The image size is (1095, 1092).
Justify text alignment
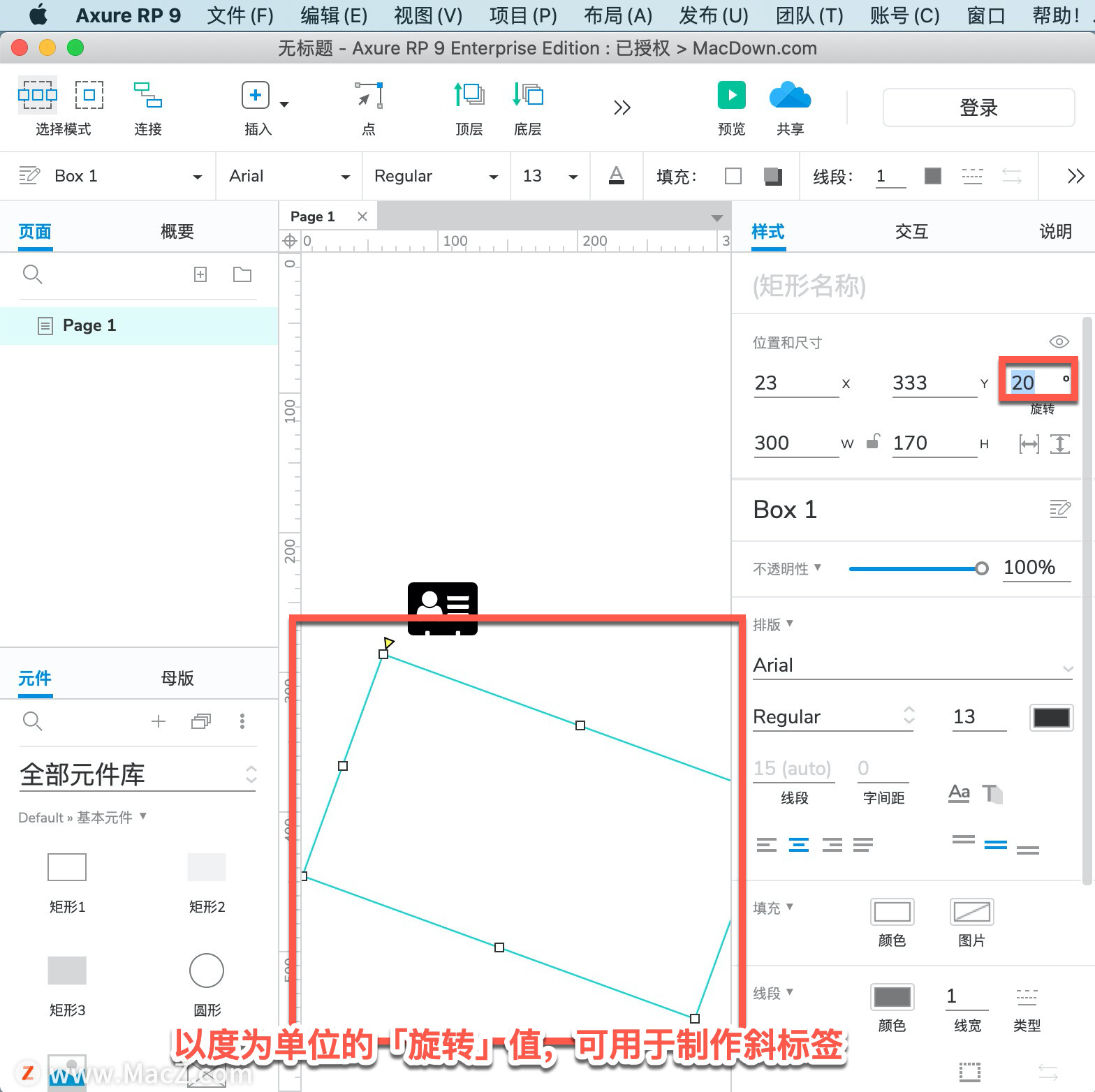(x=863, y=845)
